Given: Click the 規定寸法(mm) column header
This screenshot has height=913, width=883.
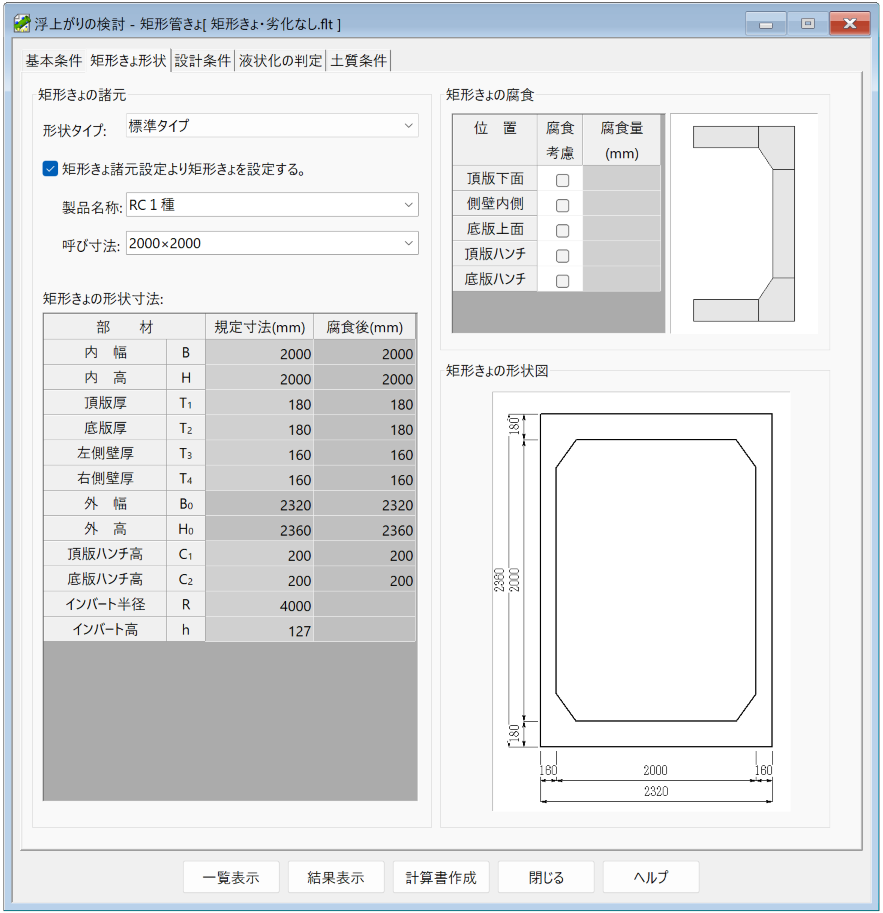Looking at the screenshot, I should 259,327.
